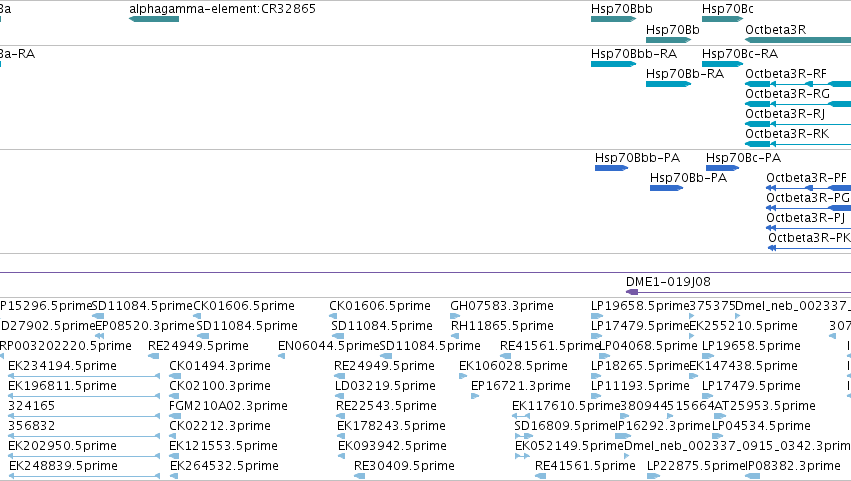Open the EK147438.5prime EST label
The height and width of the screenshot is (481, 851).
pyautogui.click(x=744, y=366)
